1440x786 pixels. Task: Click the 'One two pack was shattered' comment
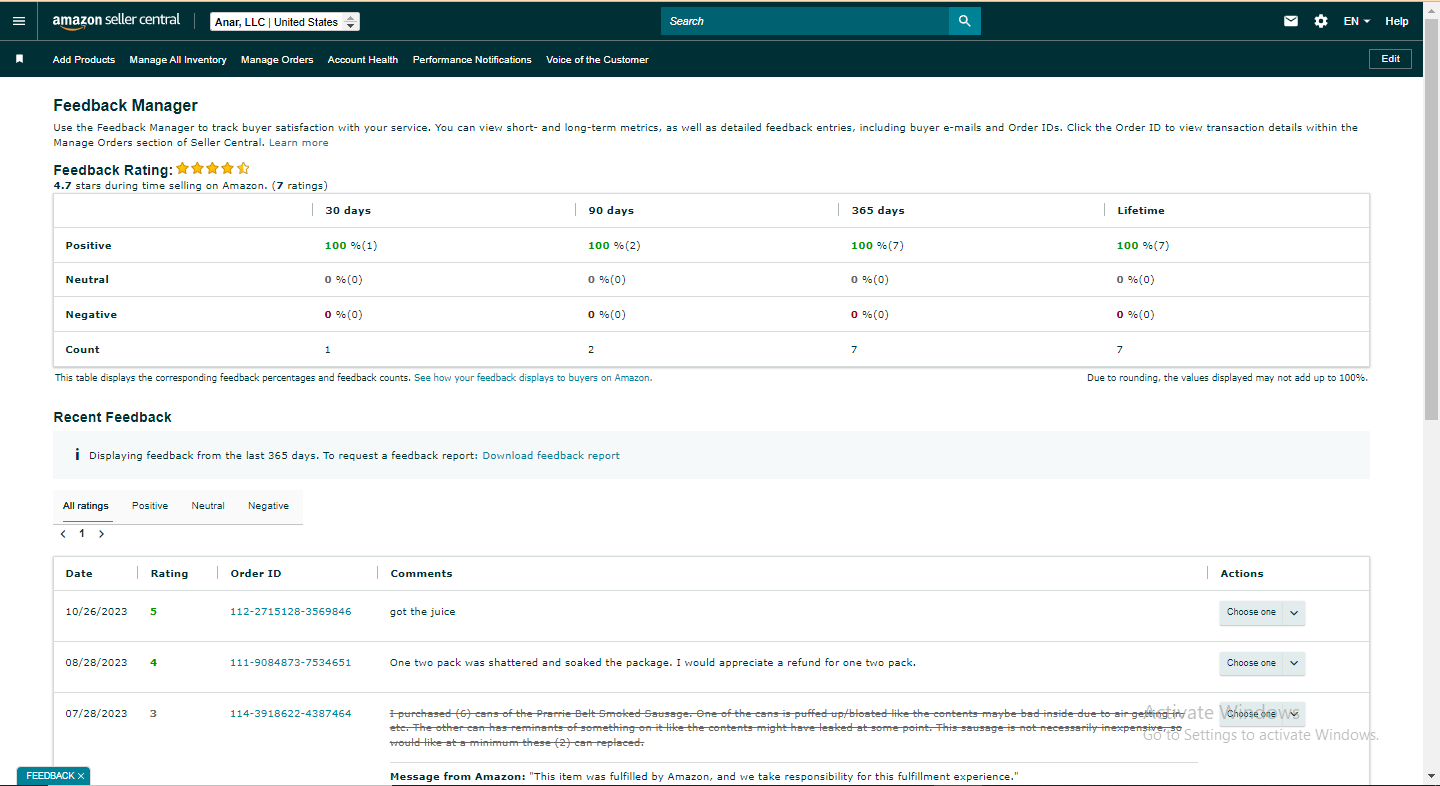coord(652,663)
